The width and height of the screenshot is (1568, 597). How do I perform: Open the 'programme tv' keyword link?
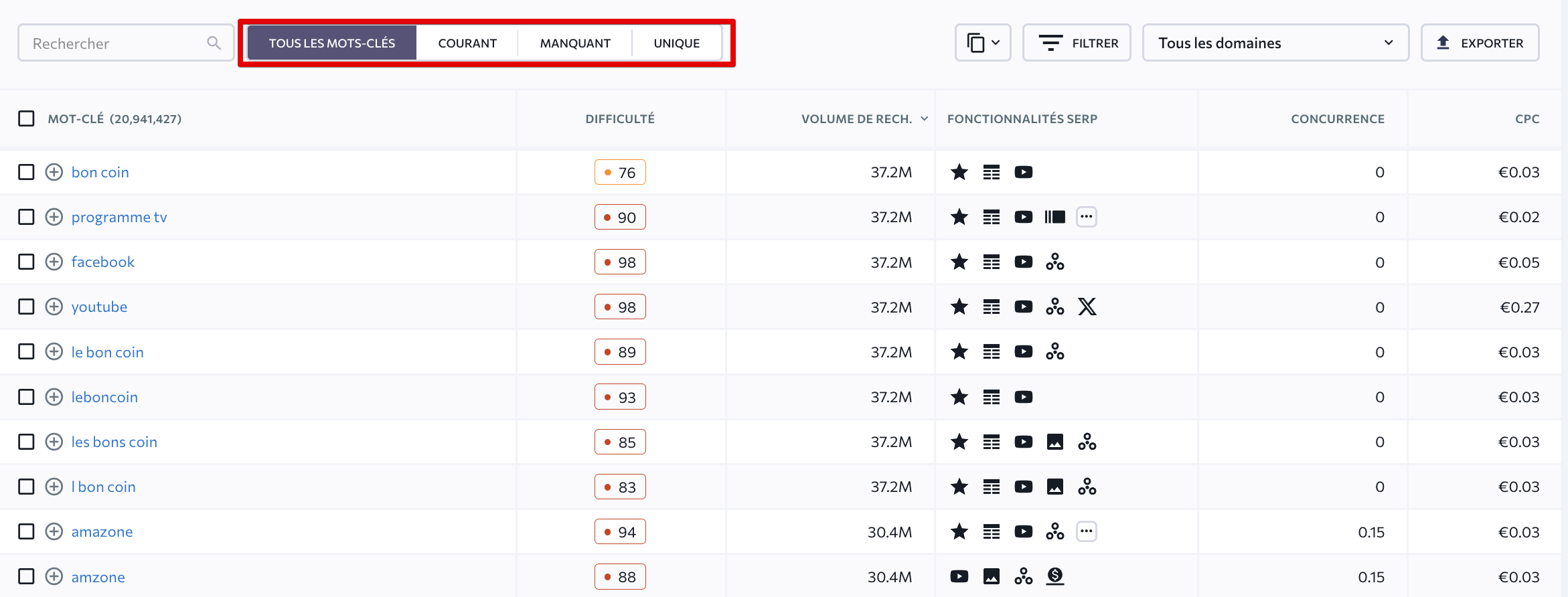click(119, 217)
